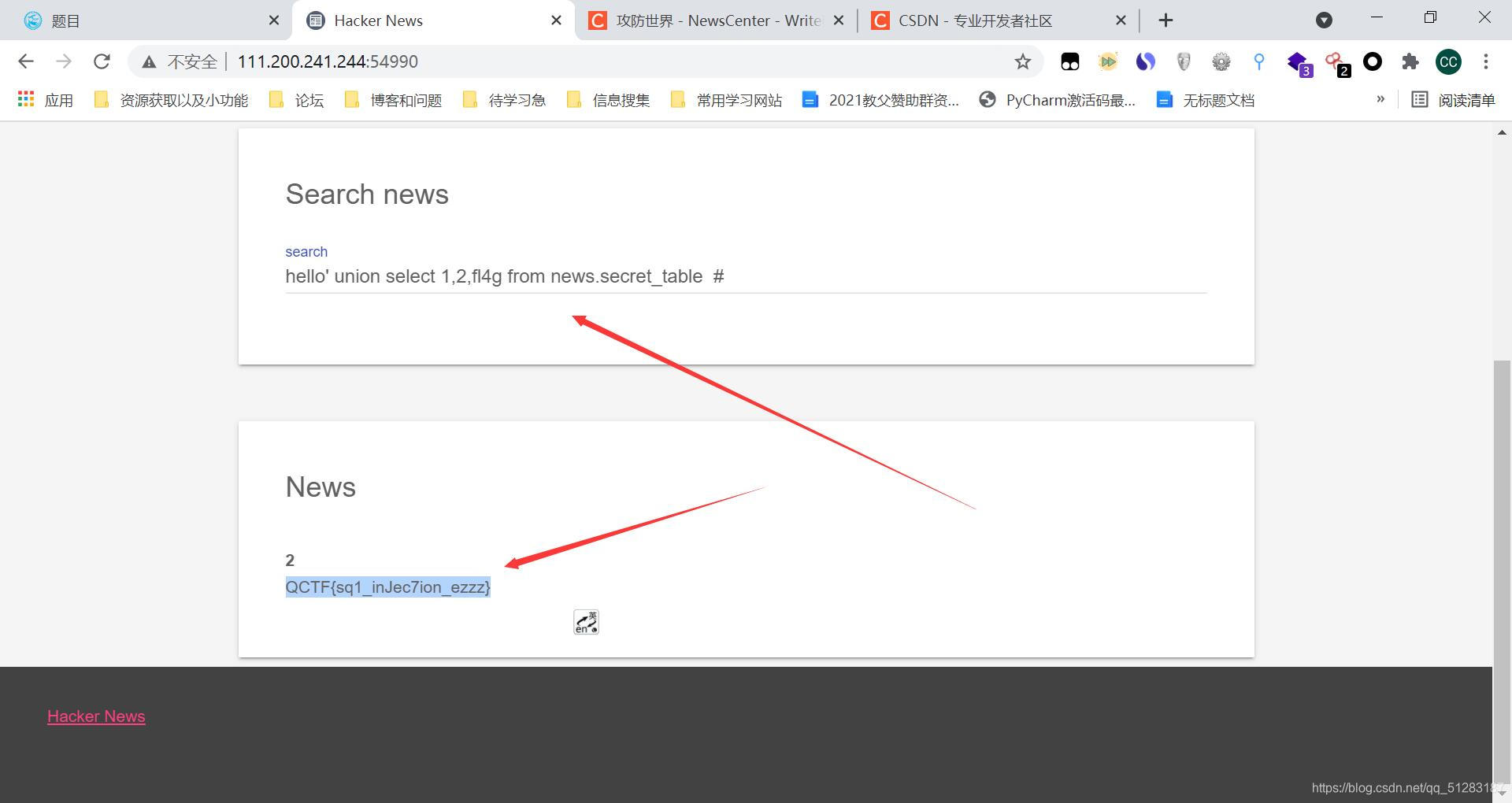Open the Chrome three-dot menu
This screenshot has width=1512, height=803.
1486,61
